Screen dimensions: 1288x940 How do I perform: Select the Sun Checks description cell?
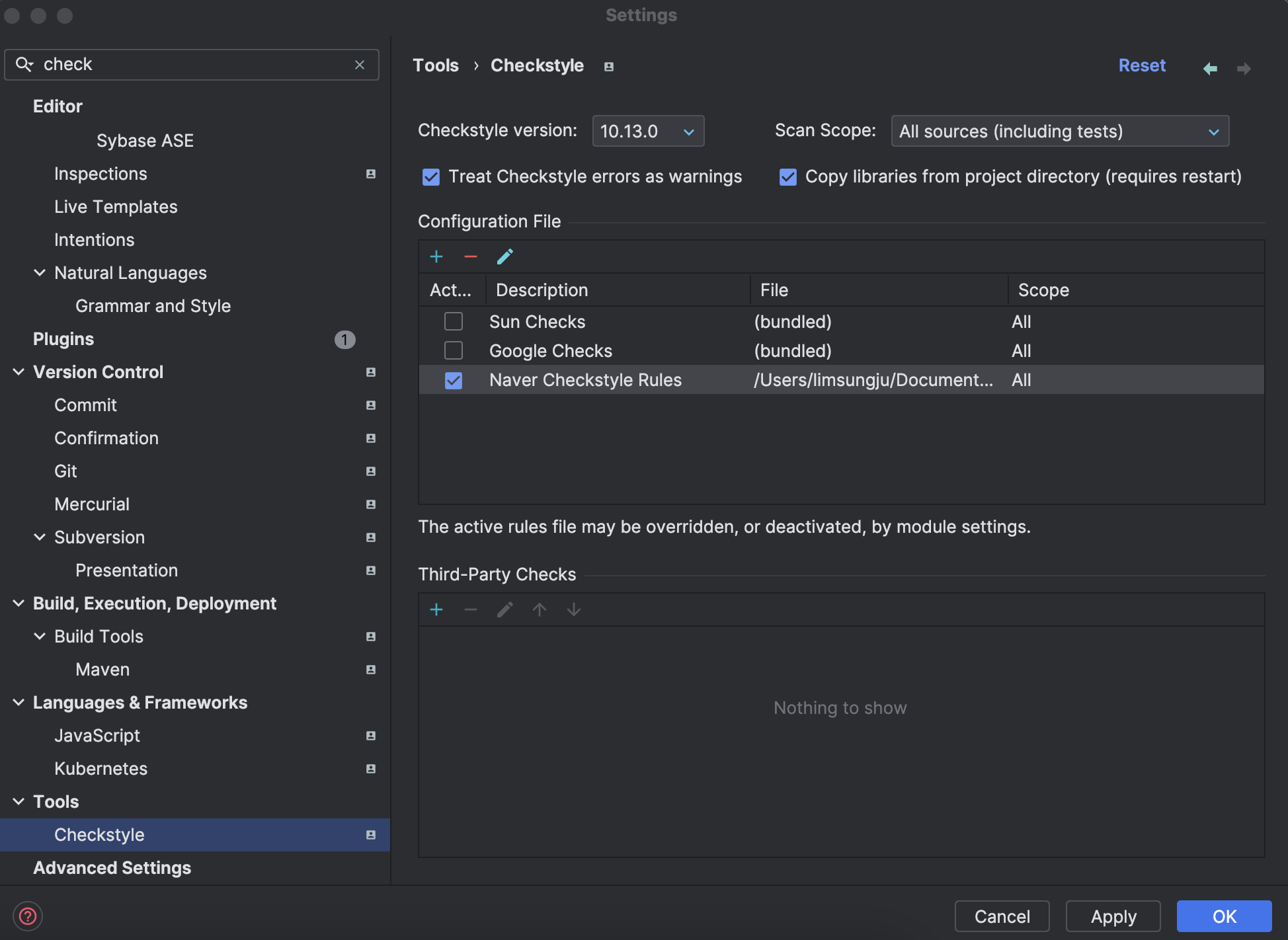(x=537, y=322)
